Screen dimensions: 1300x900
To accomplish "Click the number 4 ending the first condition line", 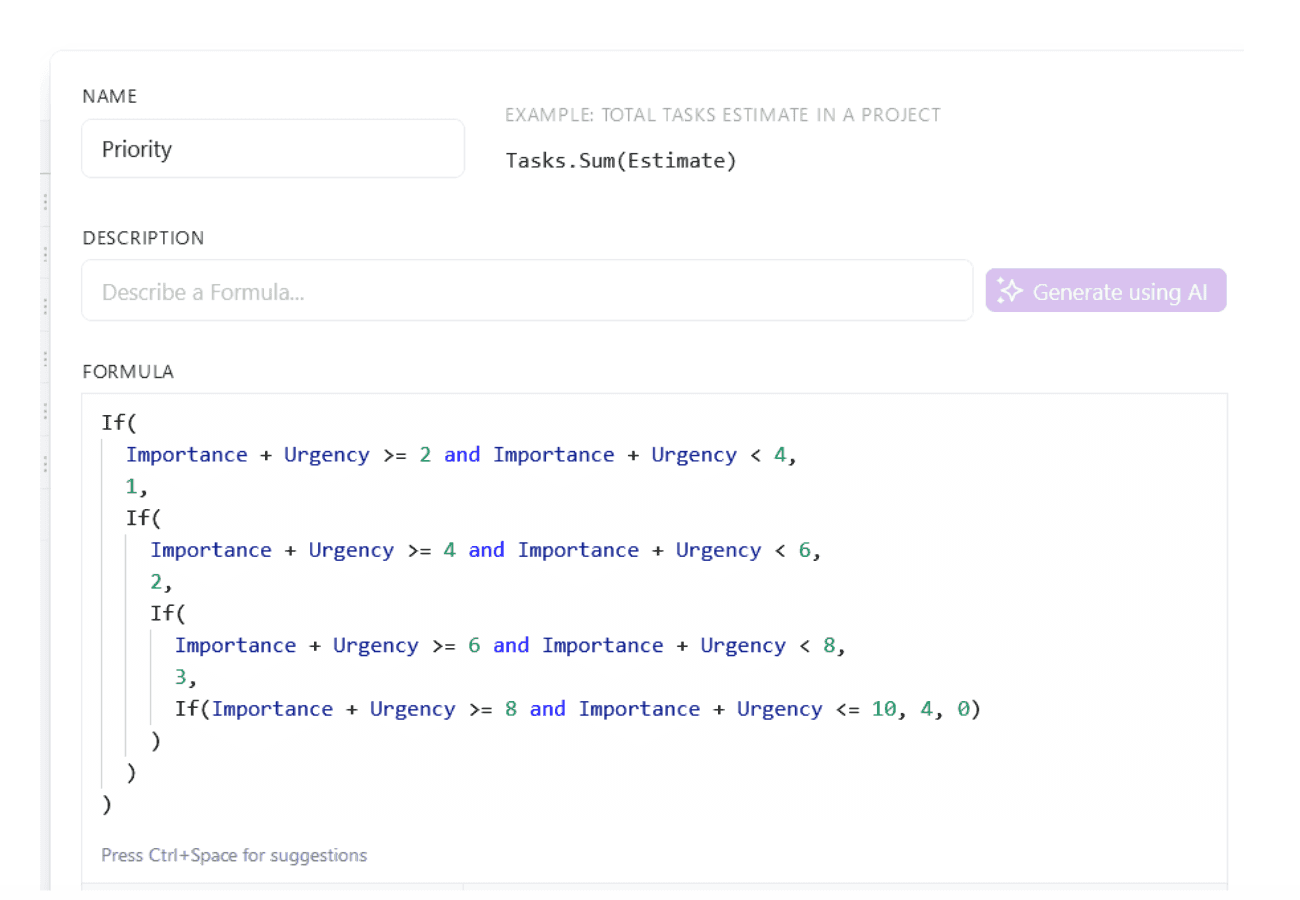I will click(x=780, y=454).
